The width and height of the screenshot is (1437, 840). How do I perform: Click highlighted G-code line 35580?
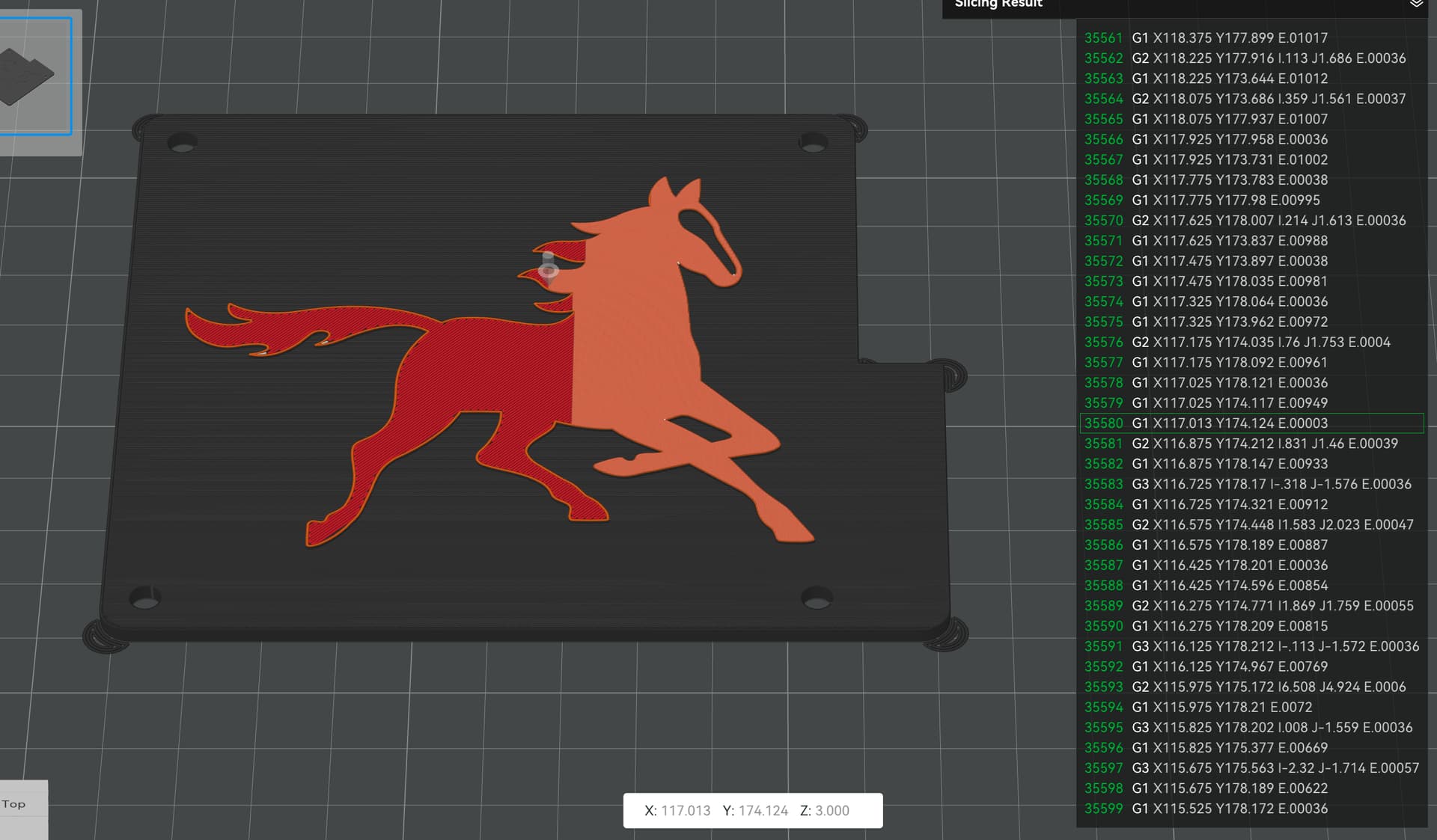click(x=1251, y=423)
